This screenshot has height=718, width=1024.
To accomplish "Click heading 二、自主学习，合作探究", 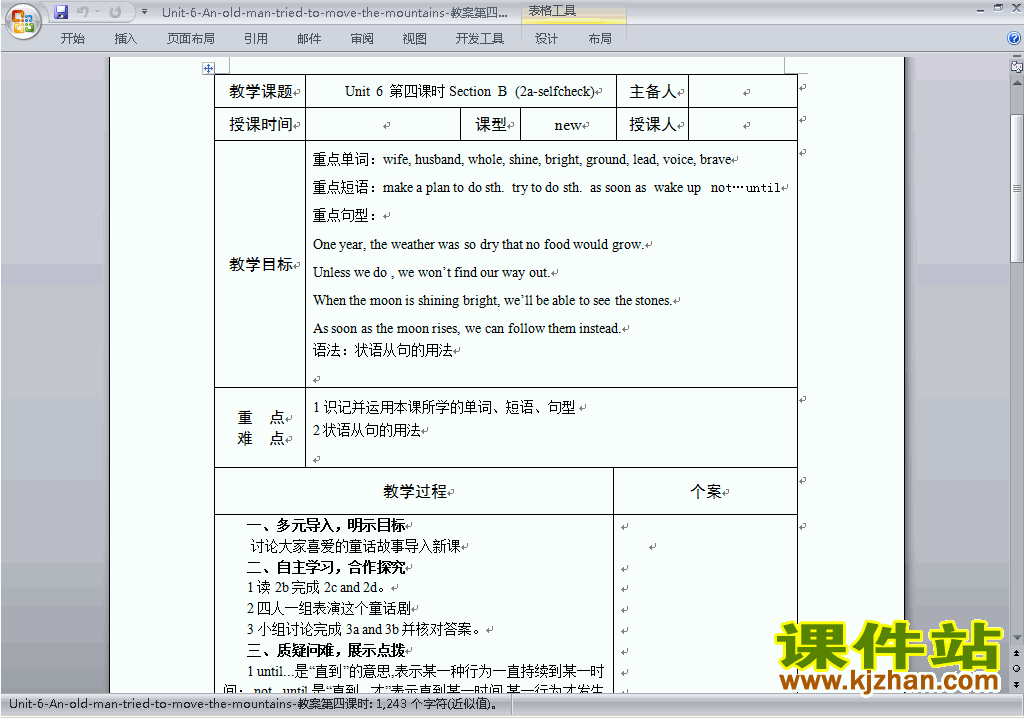I will click(x=325, y=567).
